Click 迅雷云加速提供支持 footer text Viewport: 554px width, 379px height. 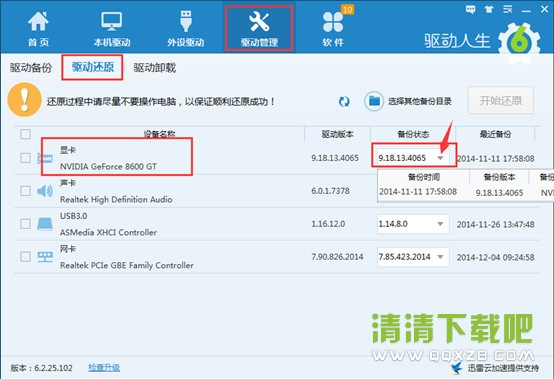[x=503, y=368]
